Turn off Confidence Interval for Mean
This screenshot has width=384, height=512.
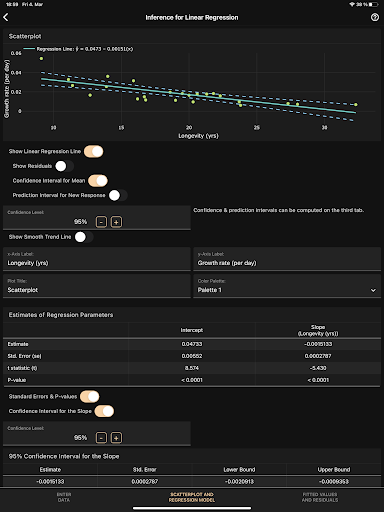(x=98, y=181)
